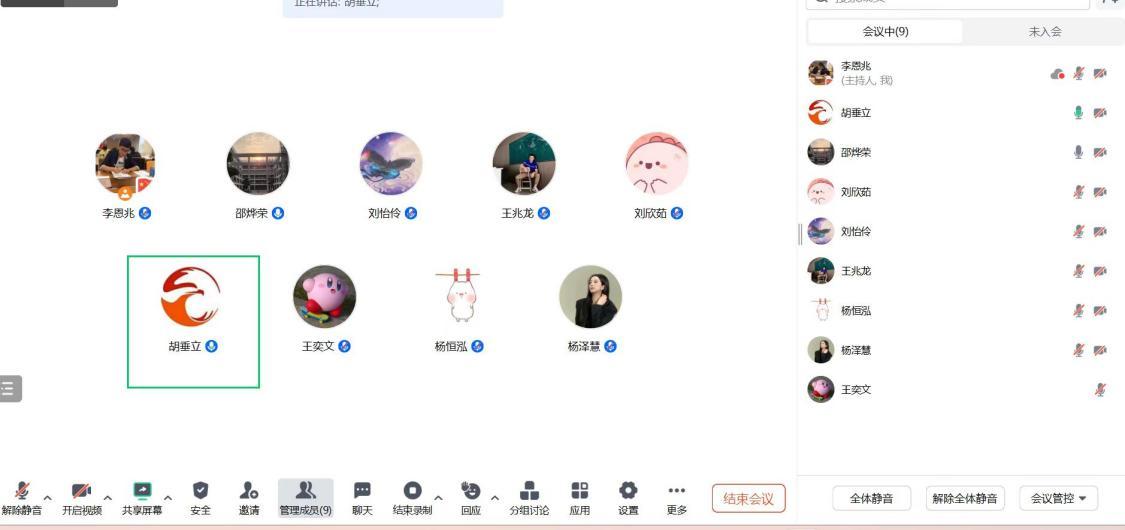Image resolution: width=1125 pixels, height=530 pixels.
Task: Open the 会议管控 dropdown
Action: click(1058, 498)
